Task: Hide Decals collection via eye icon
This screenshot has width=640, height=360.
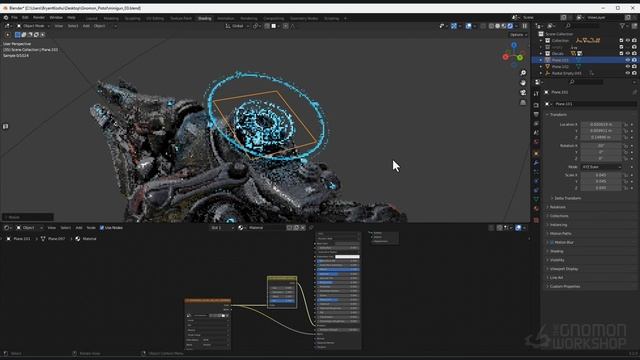Action: [628, 53]
